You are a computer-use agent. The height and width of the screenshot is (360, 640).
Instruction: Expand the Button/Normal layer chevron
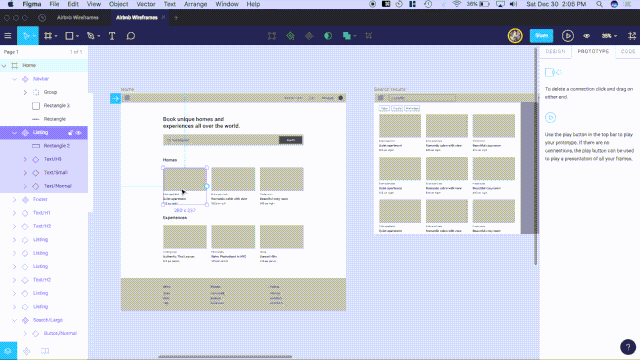pyautogui.click(x=25, y=333)
